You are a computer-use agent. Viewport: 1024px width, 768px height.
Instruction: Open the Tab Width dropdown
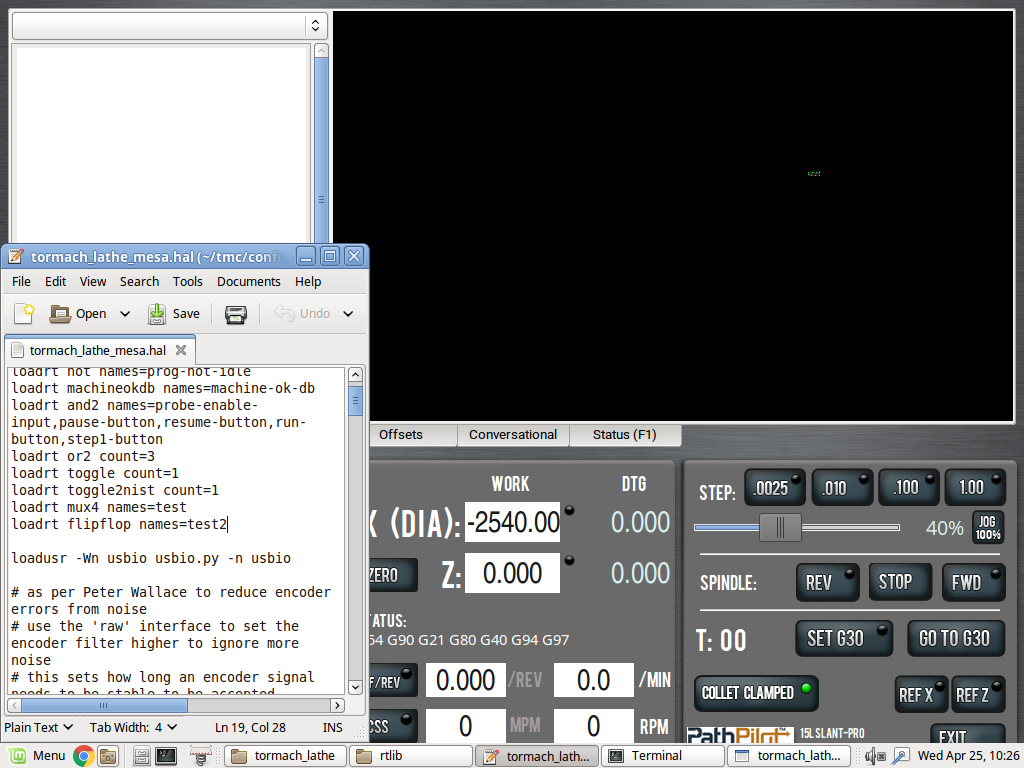pos(133,727)
